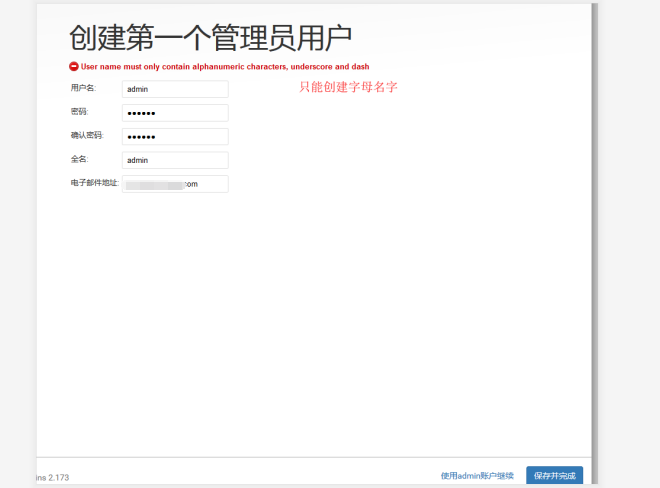The width and height of the screenshot is (660, 488).
Task: Click the footer bar left of 使用admin账户继续
Action: point(250,475)
